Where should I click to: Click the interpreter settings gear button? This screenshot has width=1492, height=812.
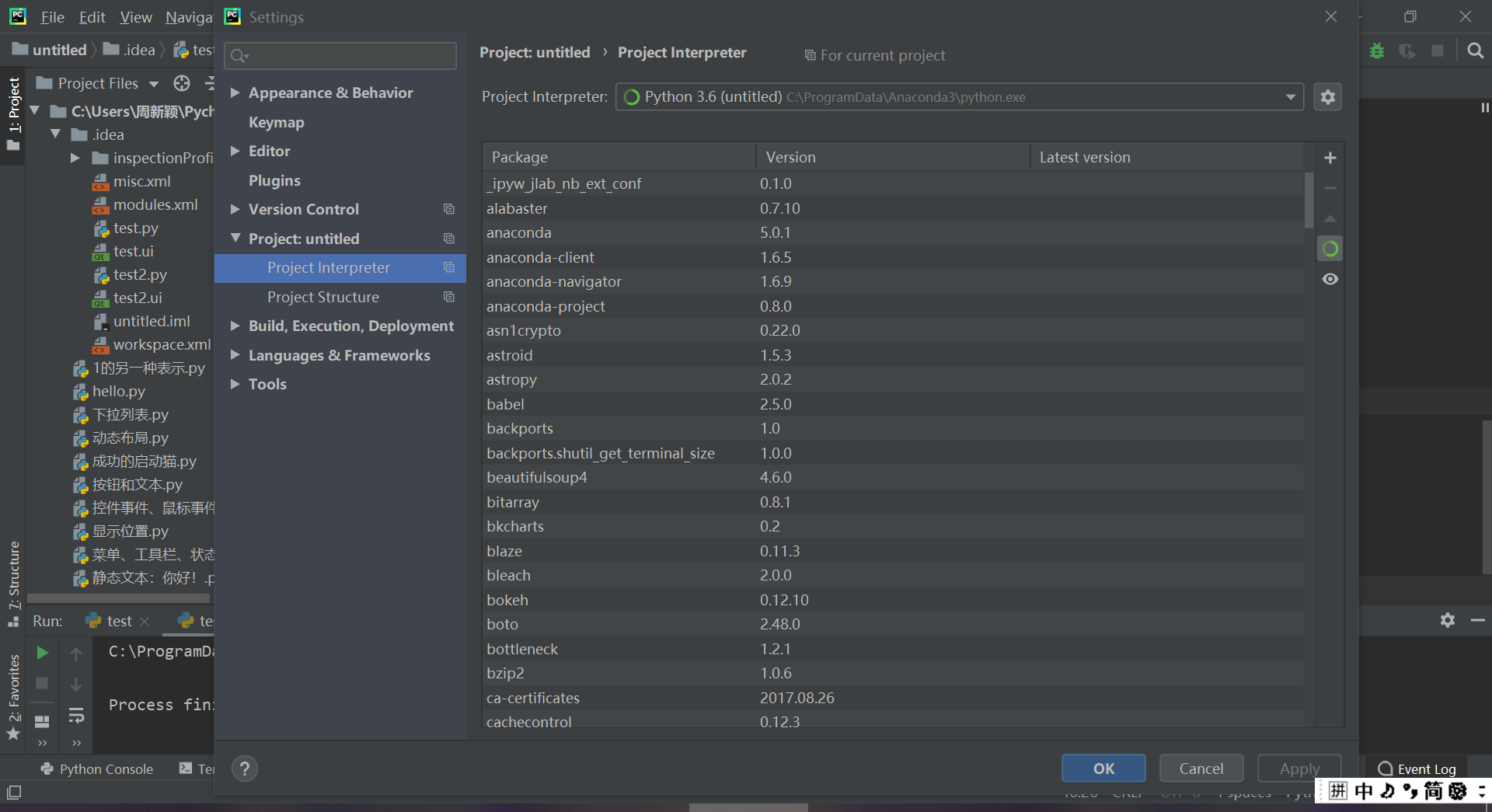pos(1327,97)
